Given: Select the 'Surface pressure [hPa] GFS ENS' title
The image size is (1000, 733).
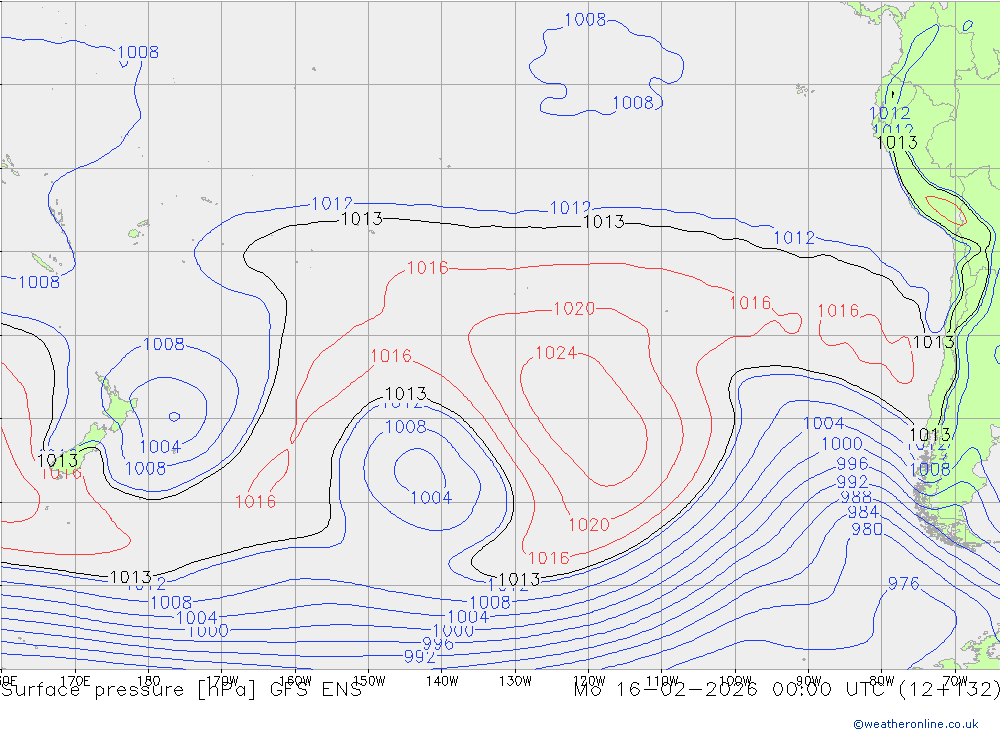Looking at the screenshot, I should [x=181, y=690].
